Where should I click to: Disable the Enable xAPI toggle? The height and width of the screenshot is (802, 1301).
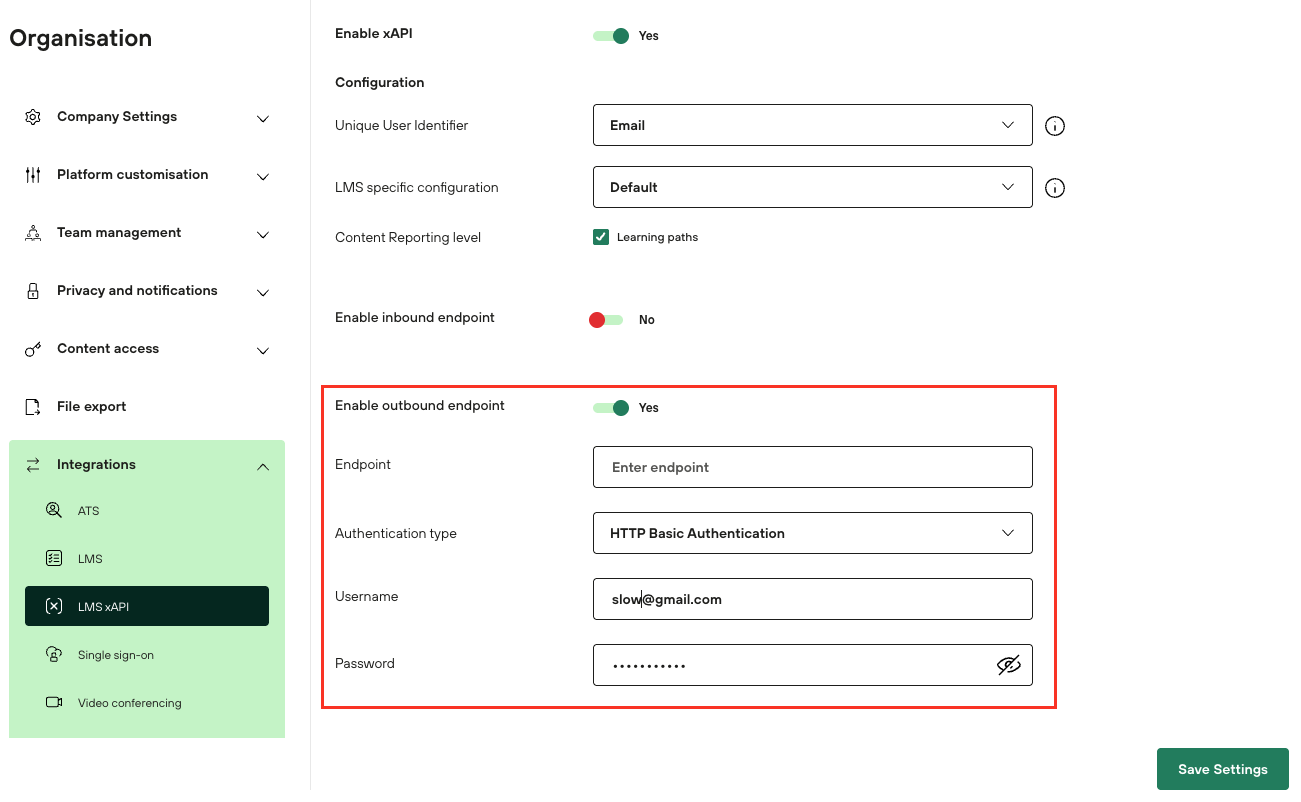click(611, 36)
